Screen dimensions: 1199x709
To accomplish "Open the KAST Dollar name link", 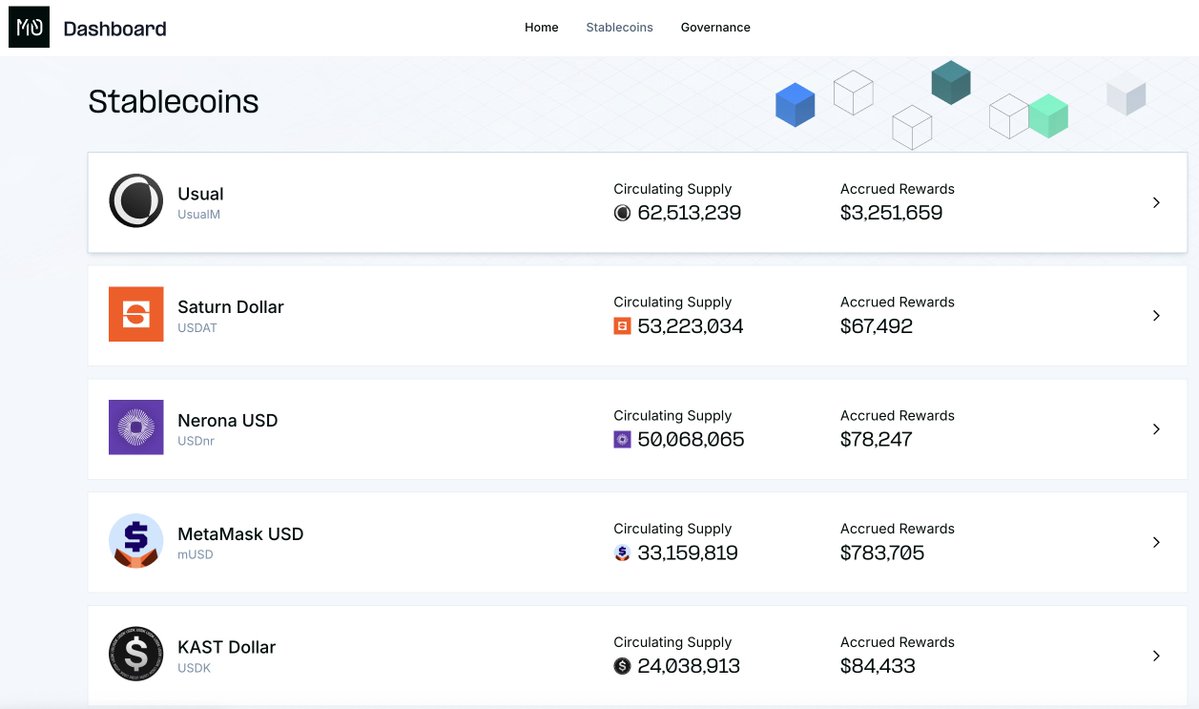I will tap(226, 647).
